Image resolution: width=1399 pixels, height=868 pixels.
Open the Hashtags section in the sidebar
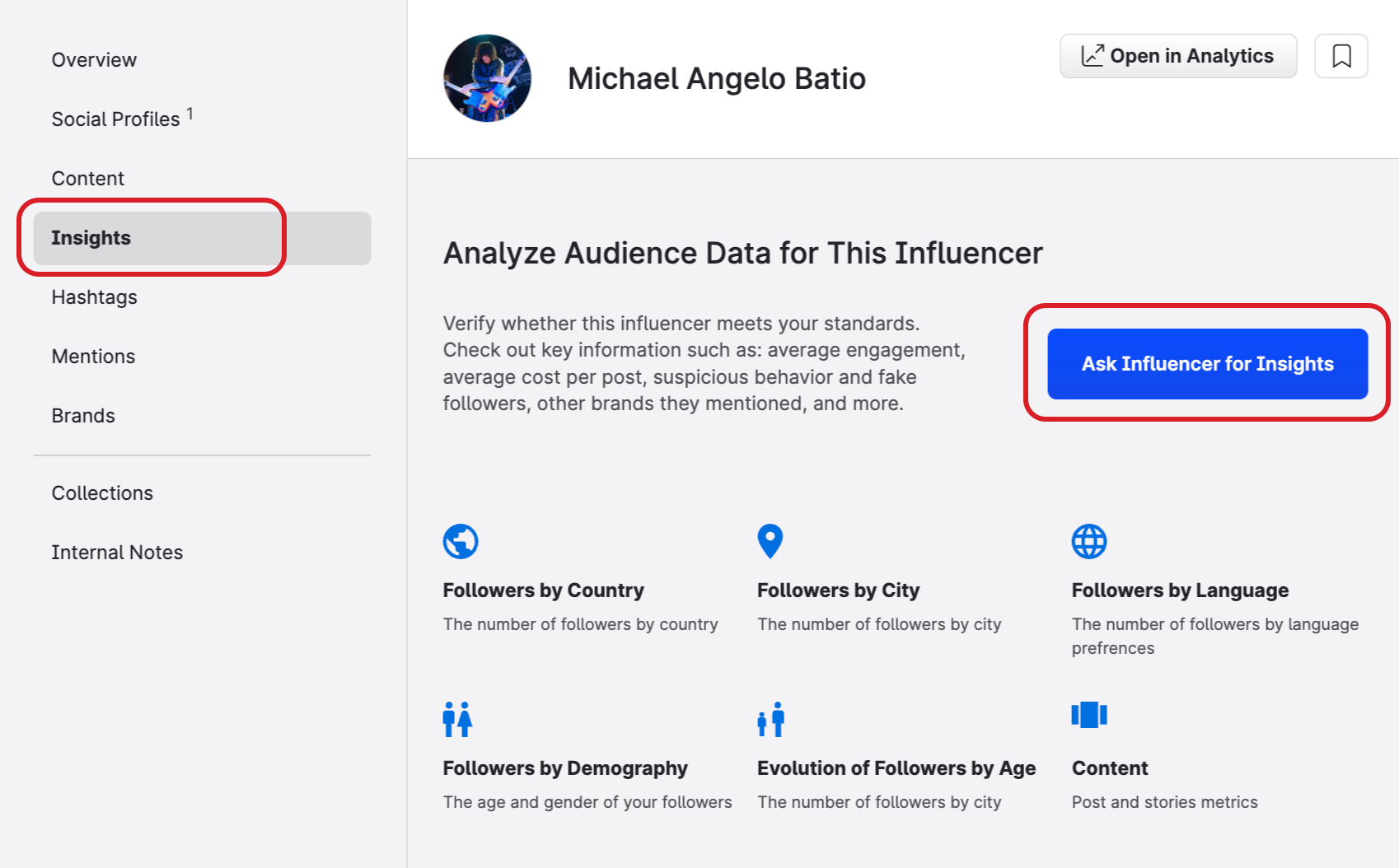[94, 297]
